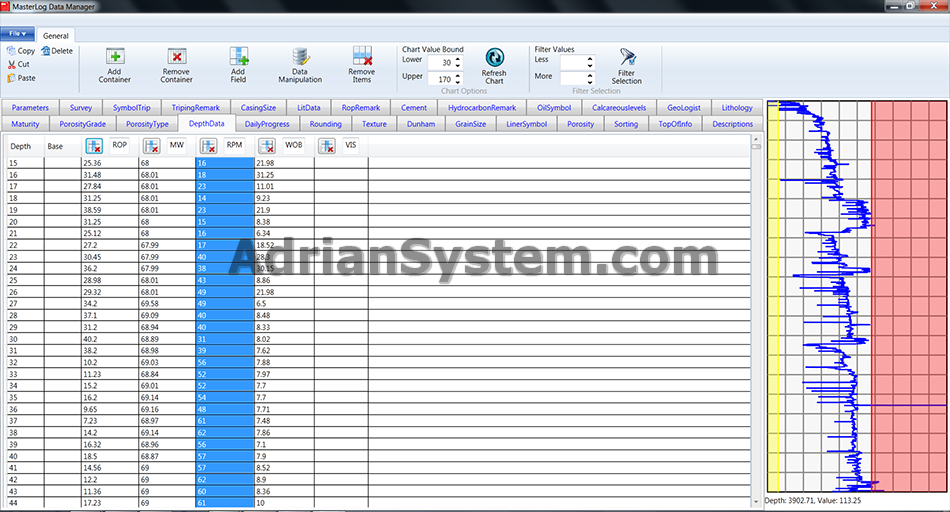Image resolution: width=950 pixels, height=512 pixels.
Task: Open the GrainSize tab
Action: point(471,124)
